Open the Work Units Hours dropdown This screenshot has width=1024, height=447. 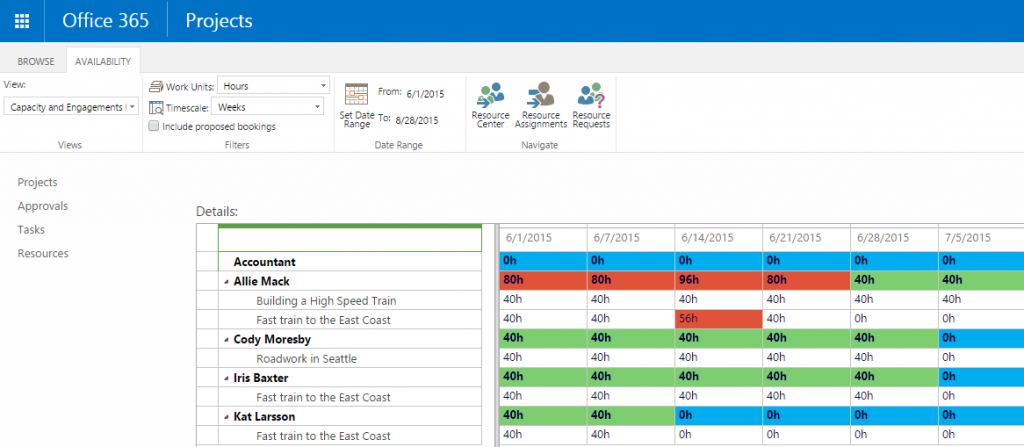pos(273,86)
